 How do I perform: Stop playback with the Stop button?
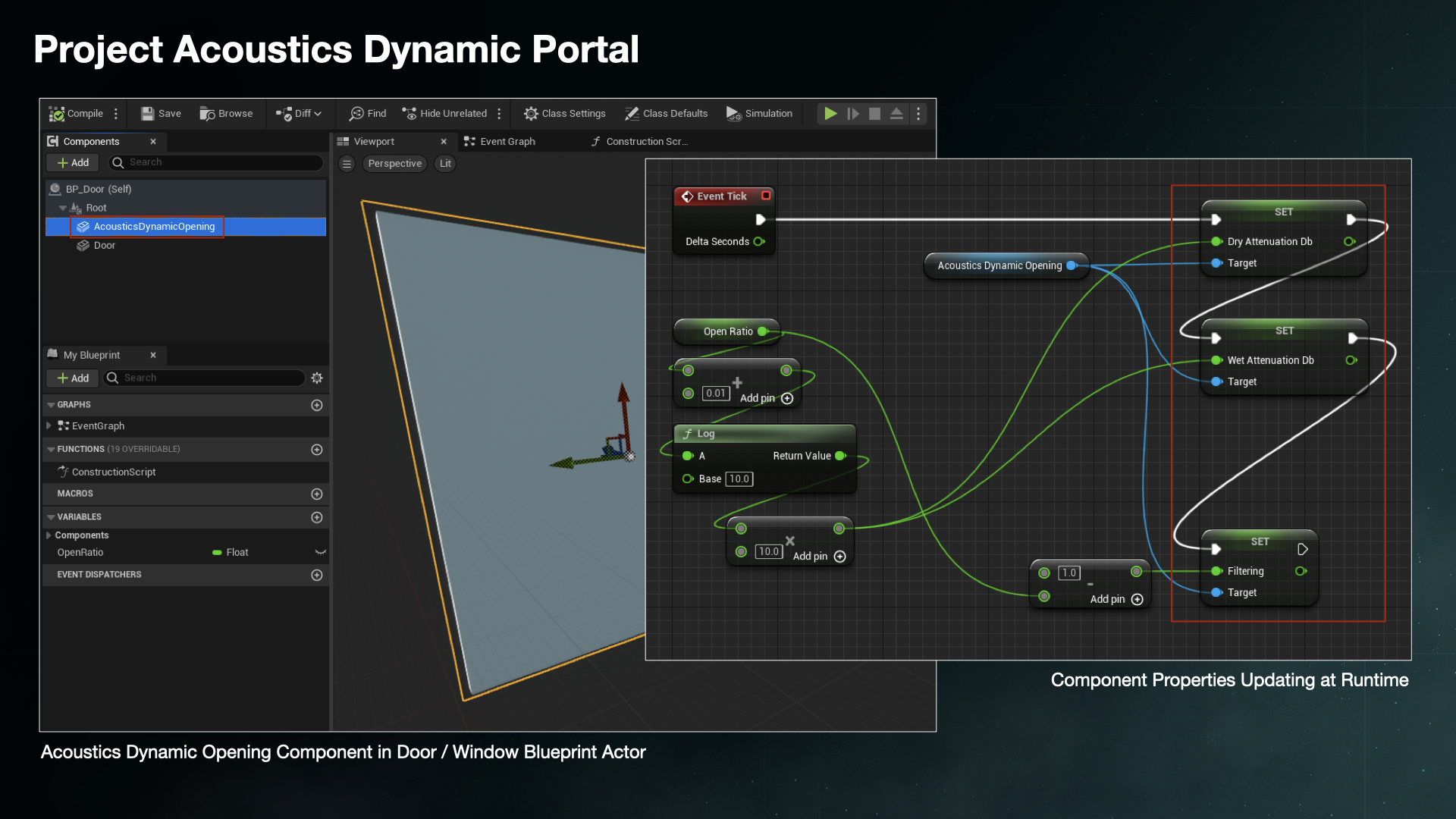pos(874,114)
